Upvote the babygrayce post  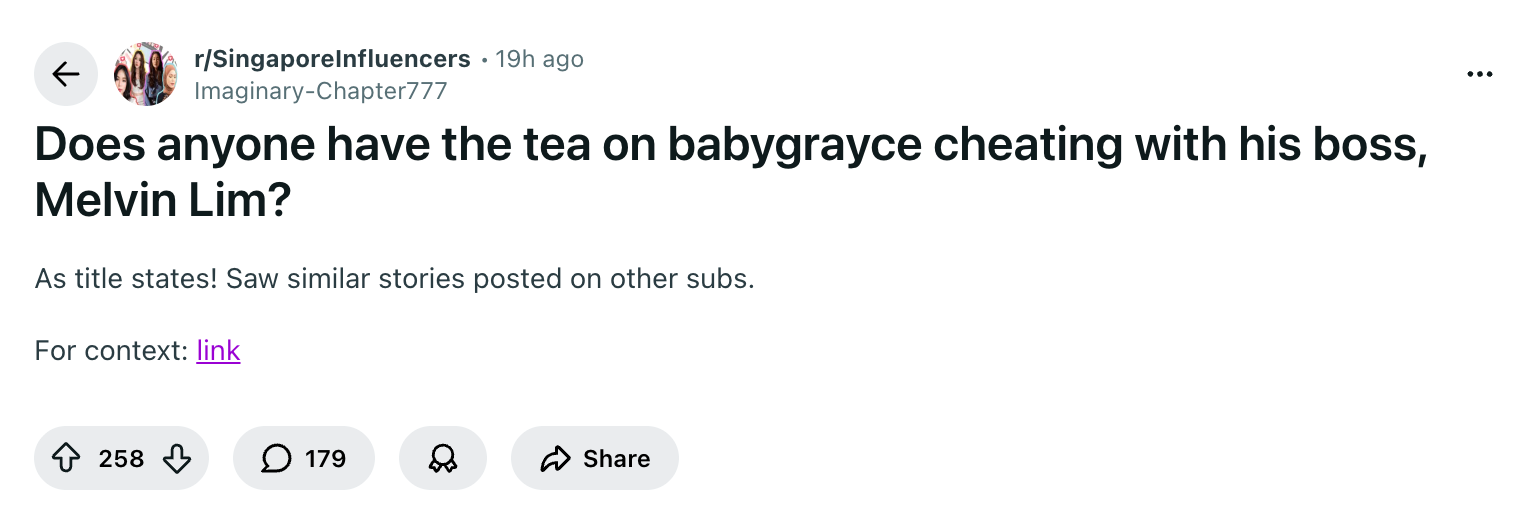coord(67,458)
